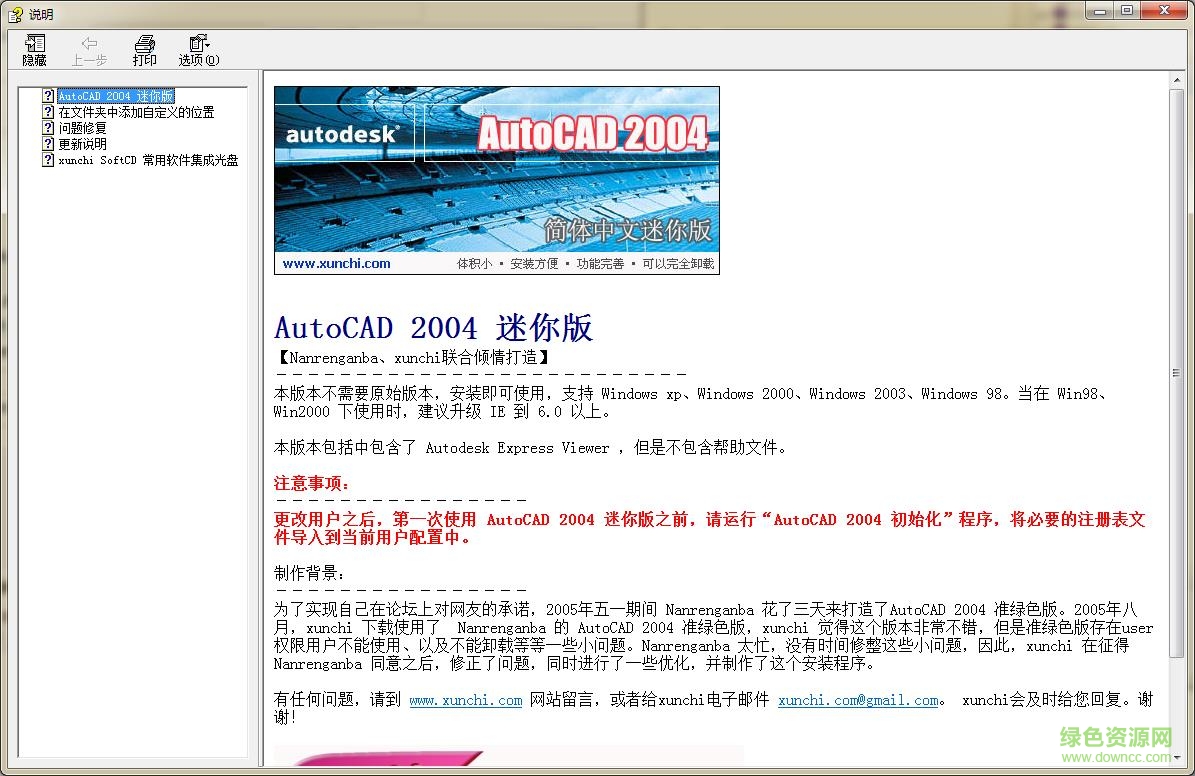Viewport: 1195px width, 776px height.
Task: Click the question mark icon beside 更新说明
Action: pyautogui.click(x=49, y=143)
